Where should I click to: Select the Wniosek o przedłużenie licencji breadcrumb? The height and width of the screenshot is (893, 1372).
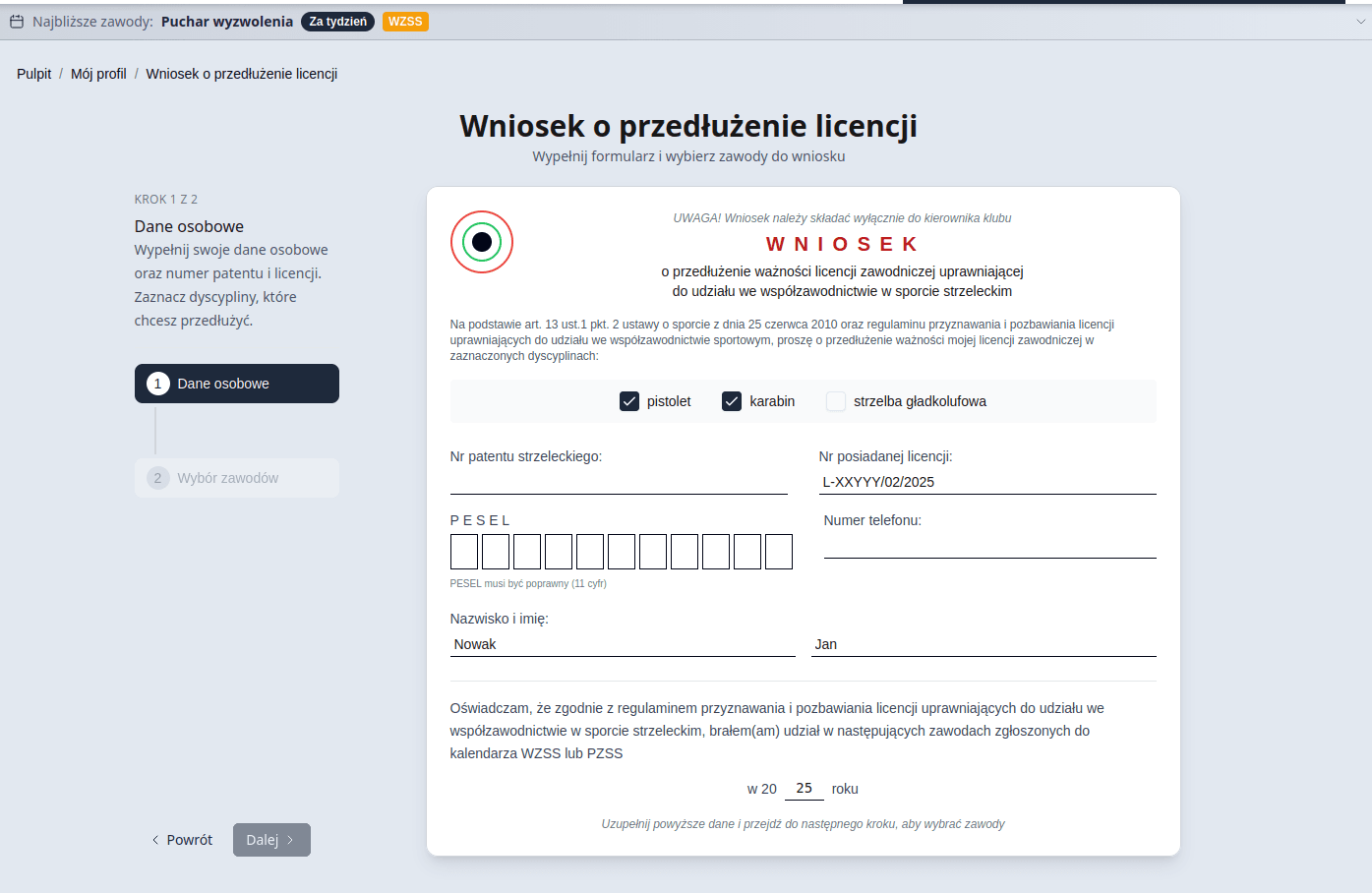pos(240,74)
